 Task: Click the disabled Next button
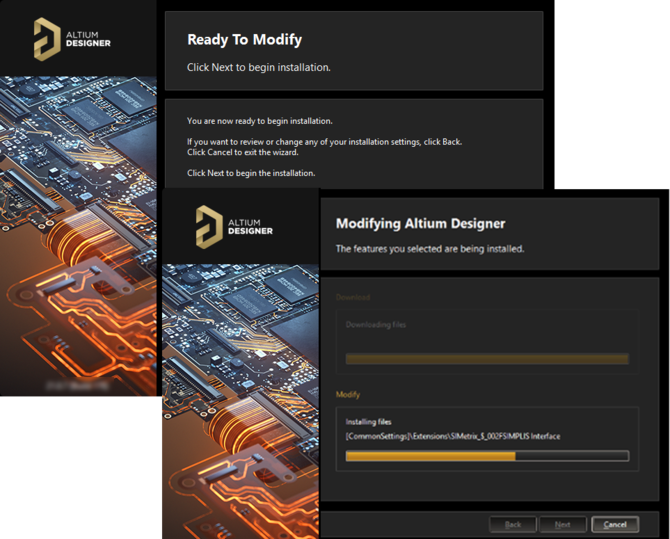[x=562, y=524]
